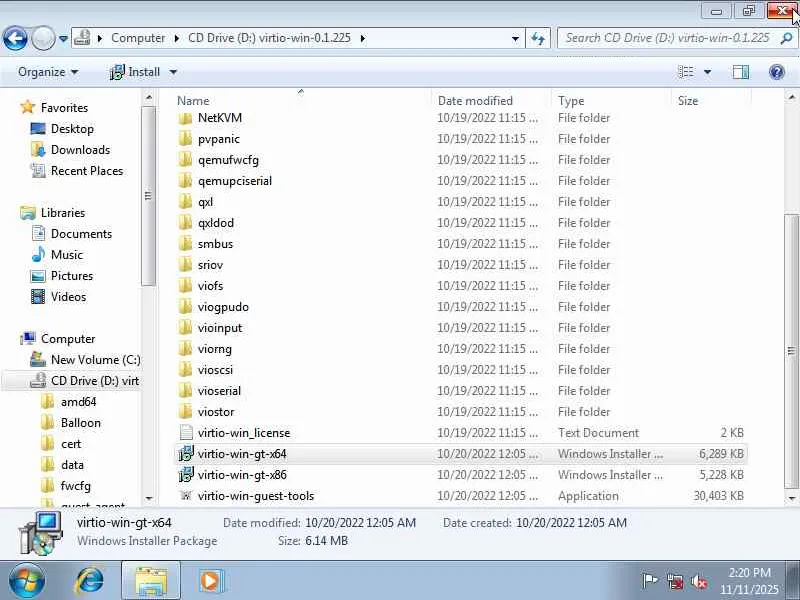The height and width of the screenshot is (600, 800).
Task: Sort by Date modified column header
Action: point(475,101)
